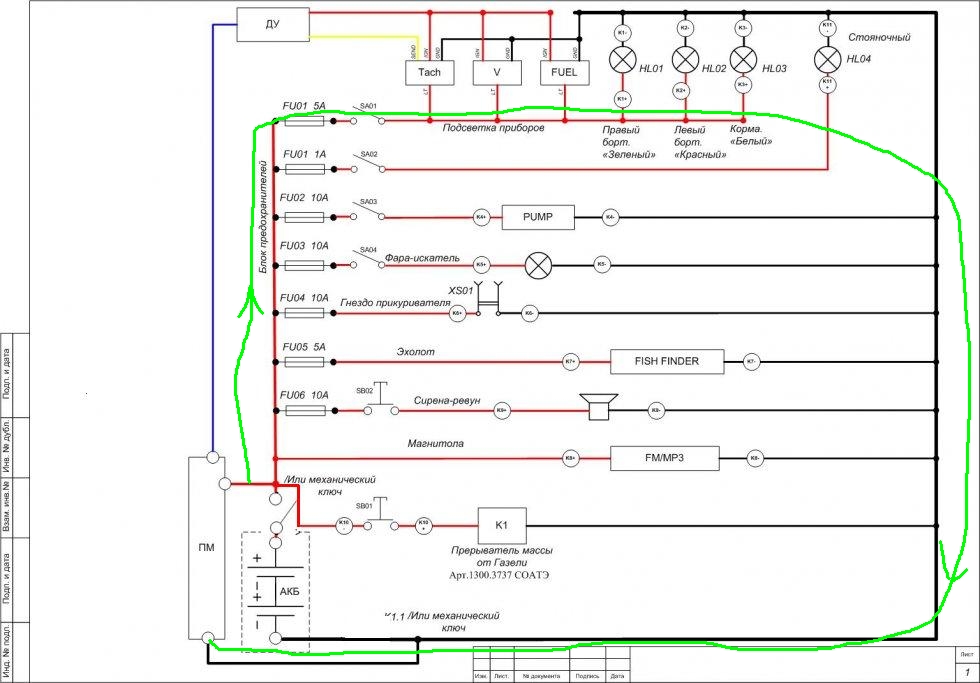980x683 pixels.
Task: Click the PUMP block
Action: (539, 217)
